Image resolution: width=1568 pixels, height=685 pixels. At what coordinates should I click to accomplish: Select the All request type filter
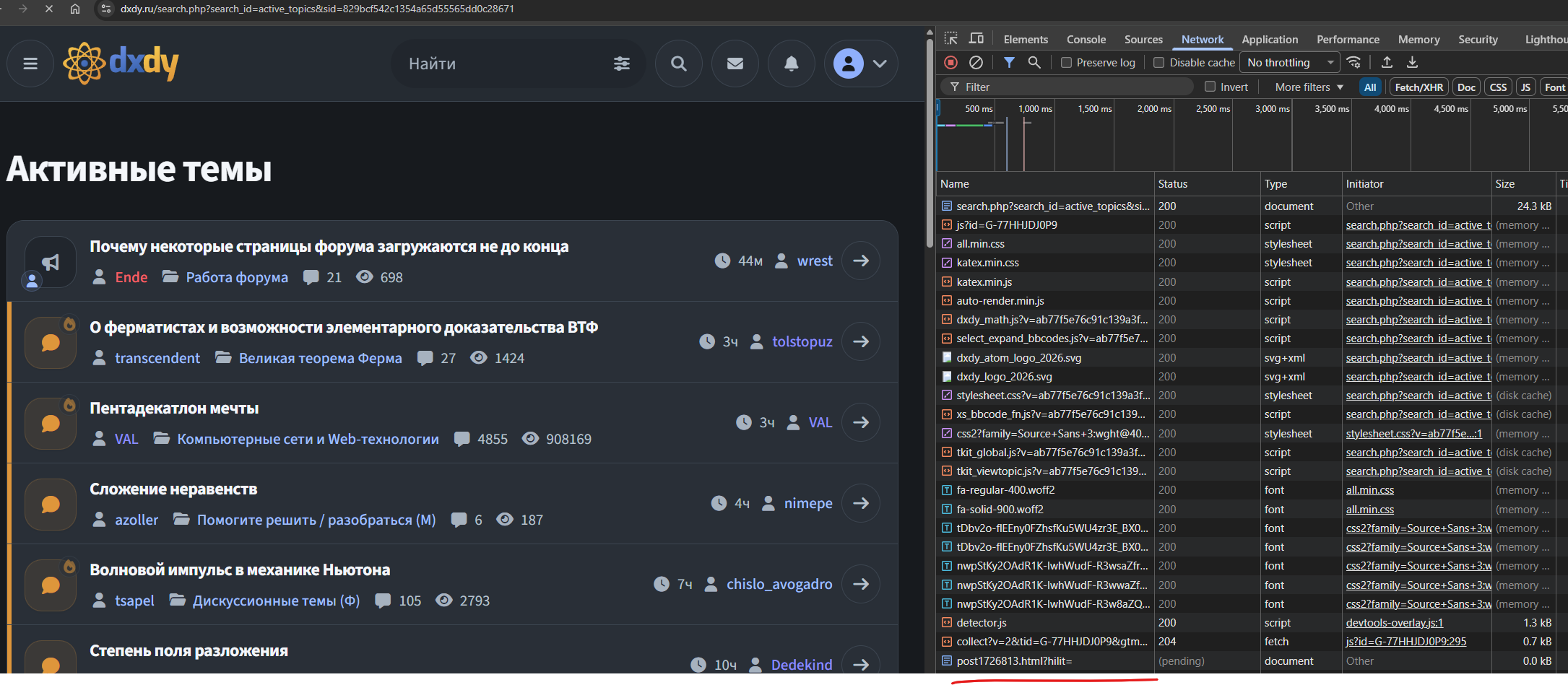[1370, 87]
